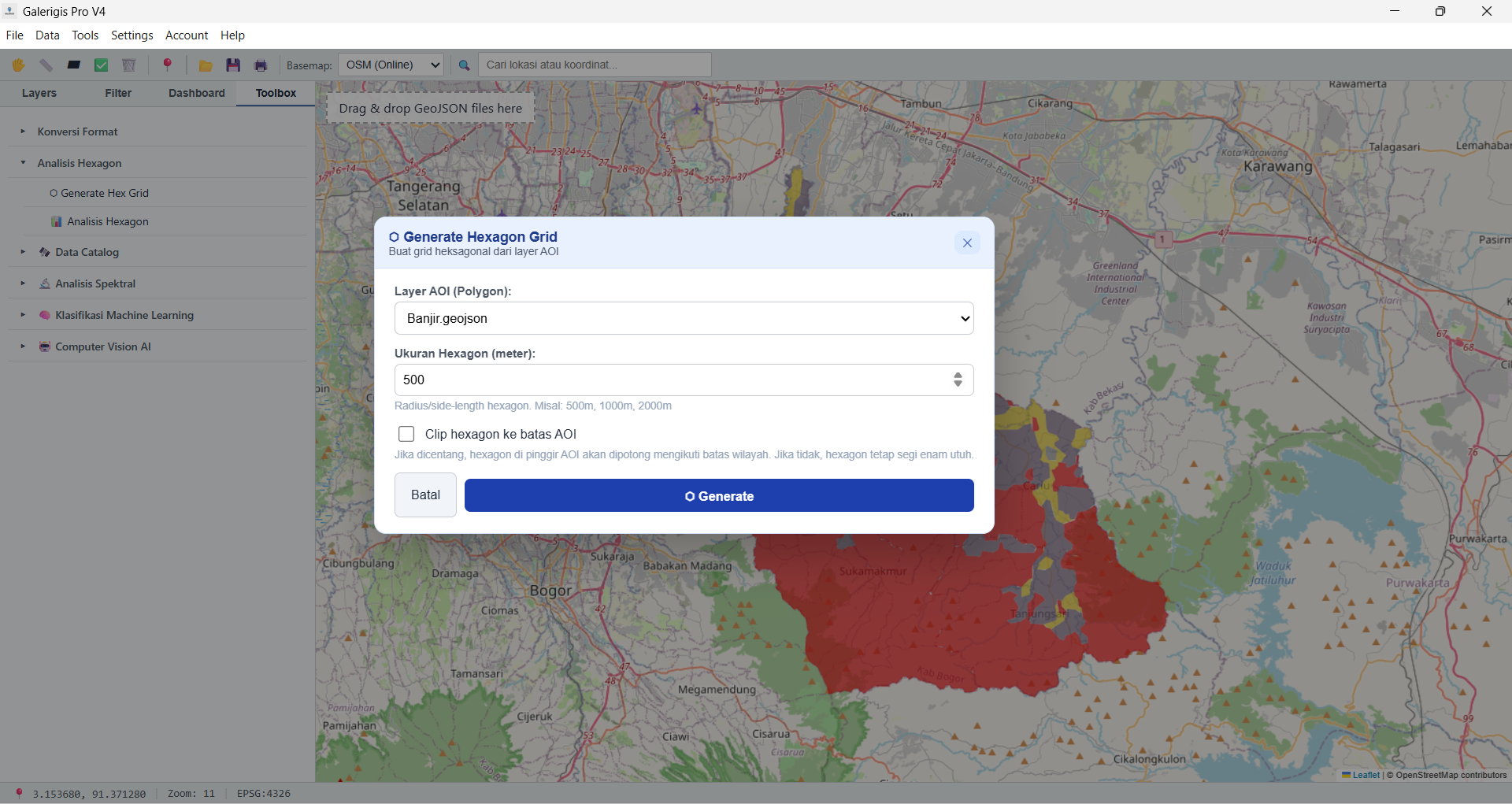Open the Data menu
Image resolution: width=1512 pixels, height=804 pixels.
[47, 35]
